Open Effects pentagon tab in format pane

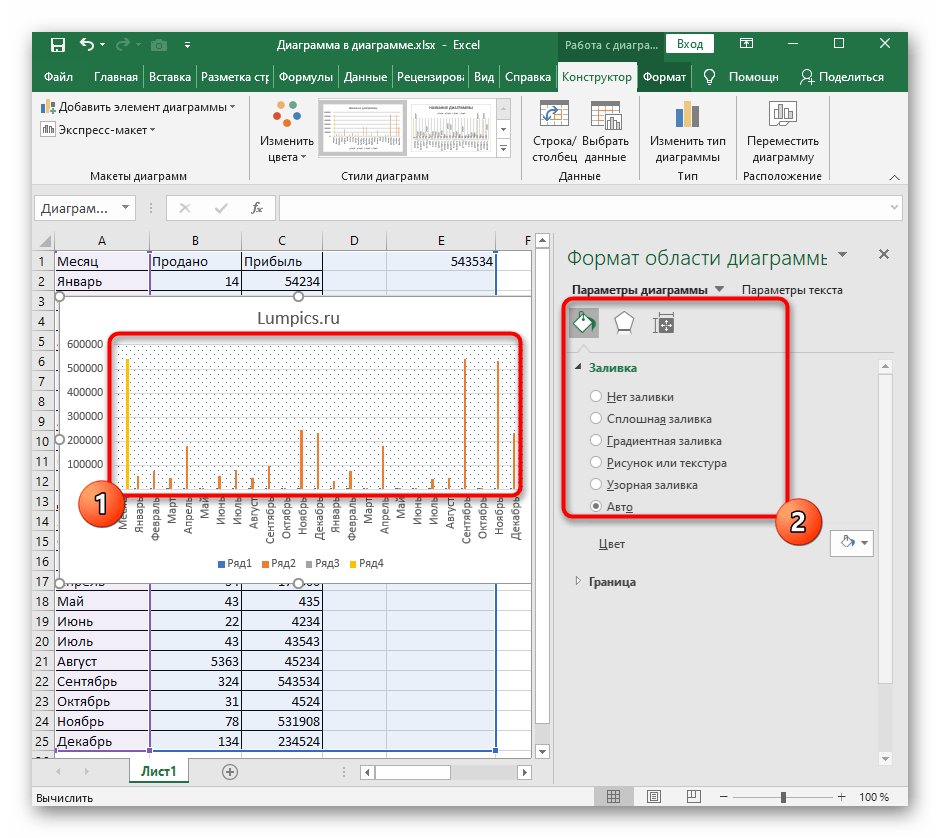624,322
